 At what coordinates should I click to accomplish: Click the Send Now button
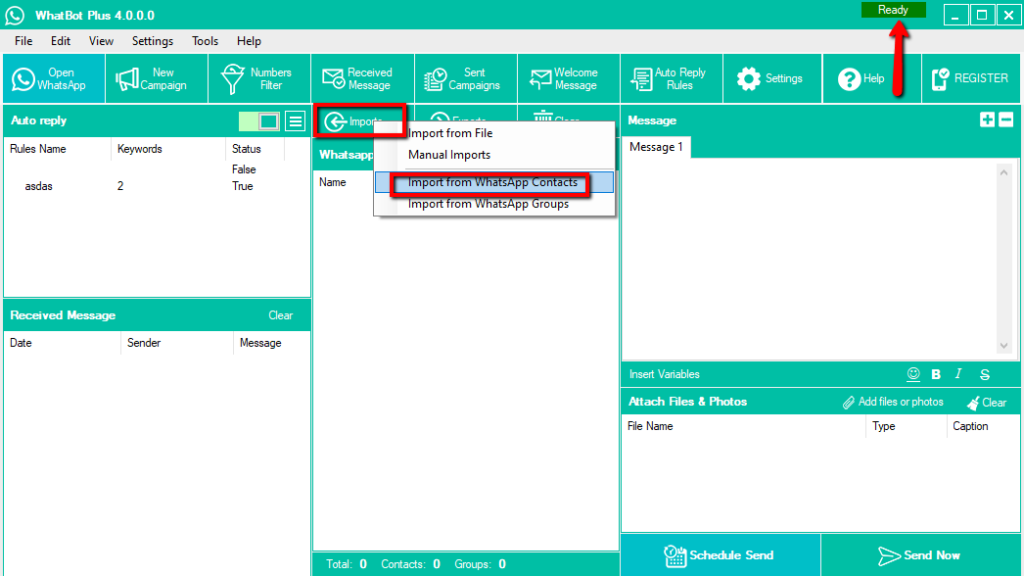[x=920, y=555]
